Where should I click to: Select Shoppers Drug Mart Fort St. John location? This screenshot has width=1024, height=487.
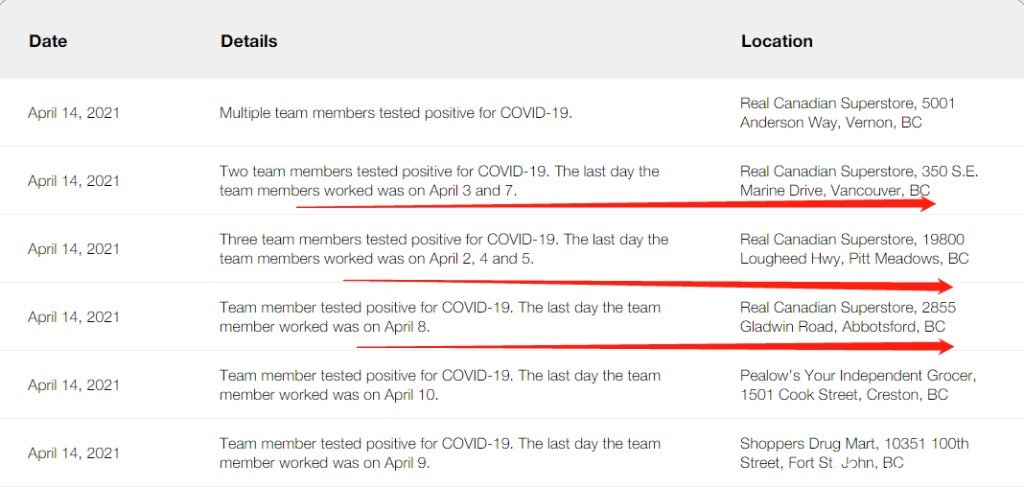(854, 453)
